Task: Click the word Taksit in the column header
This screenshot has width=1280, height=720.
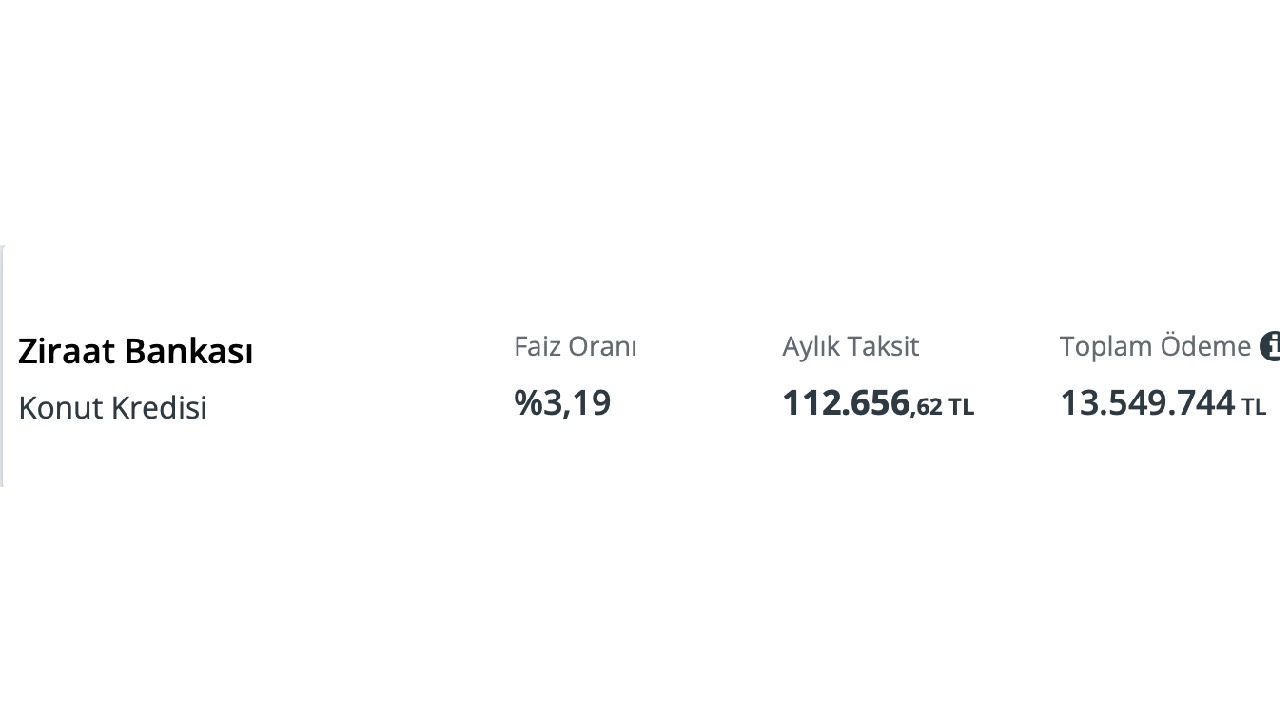Action: [x=885, y=346]
